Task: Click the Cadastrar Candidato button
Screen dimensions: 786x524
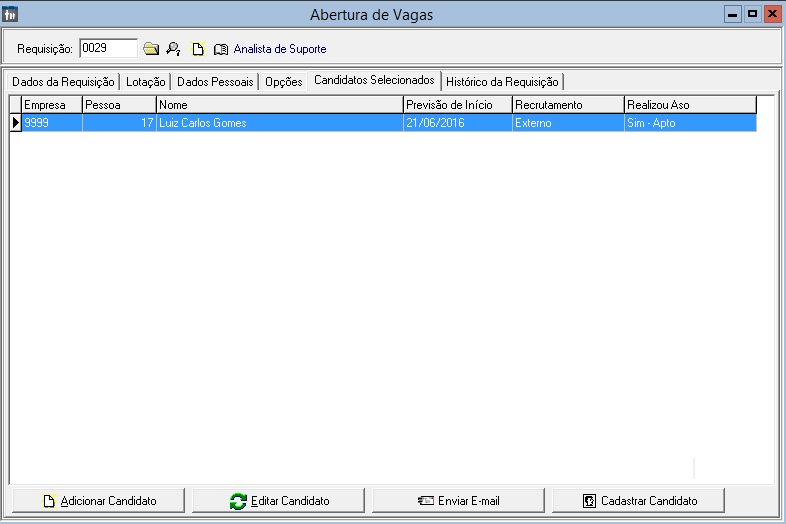Action: (x=638, y=501)
